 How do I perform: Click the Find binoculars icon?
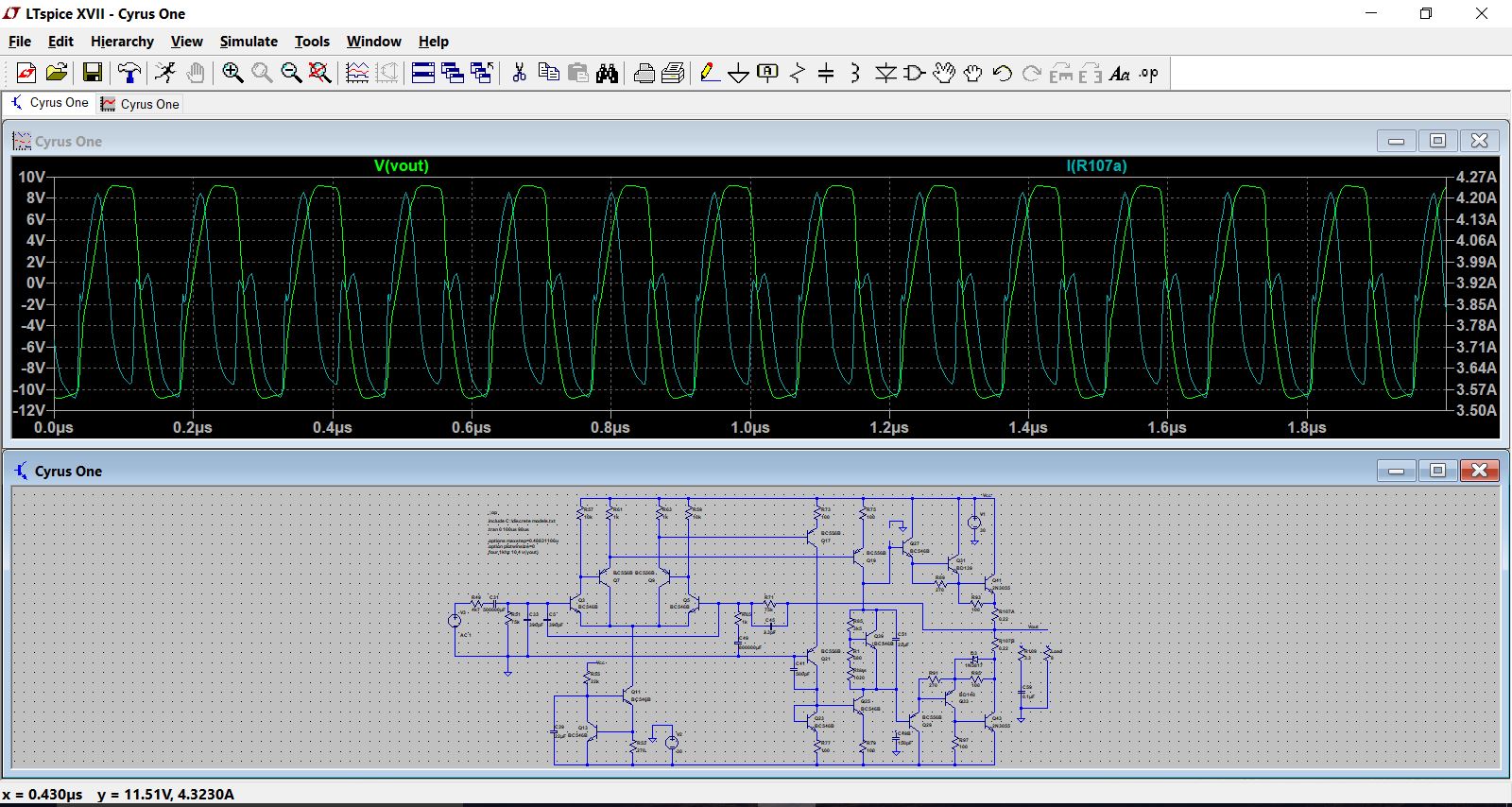607,73
